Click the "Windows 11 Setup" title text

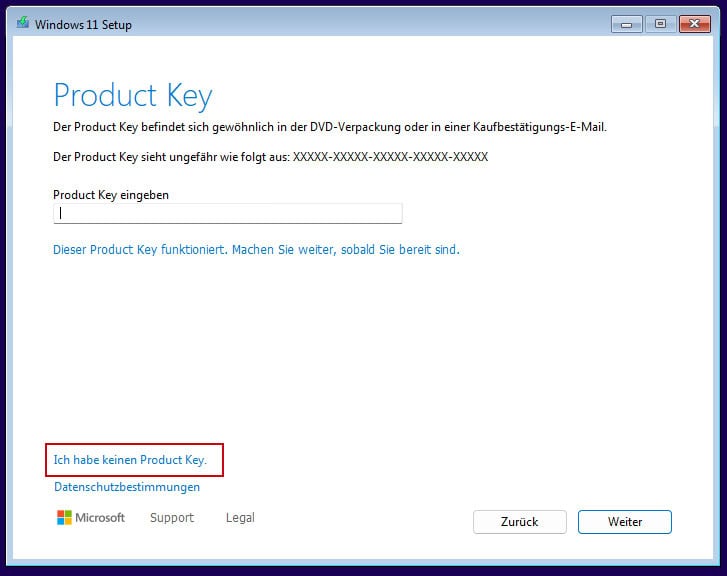(83, 24)
